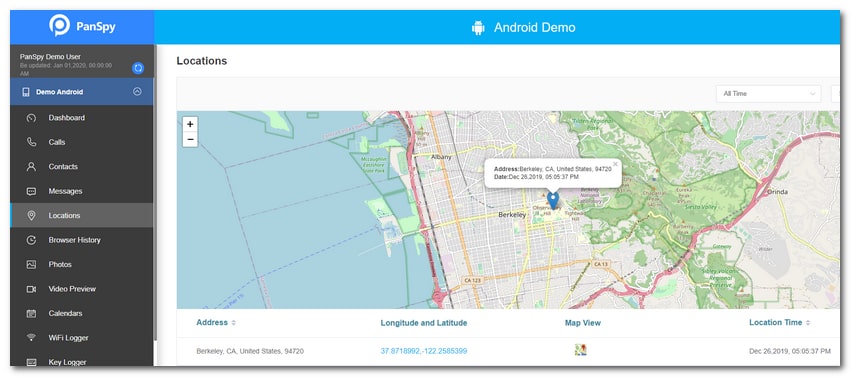851x377 pixels.
Task: Click PanSpy Demo User name
Action: (x=50, y=56)
